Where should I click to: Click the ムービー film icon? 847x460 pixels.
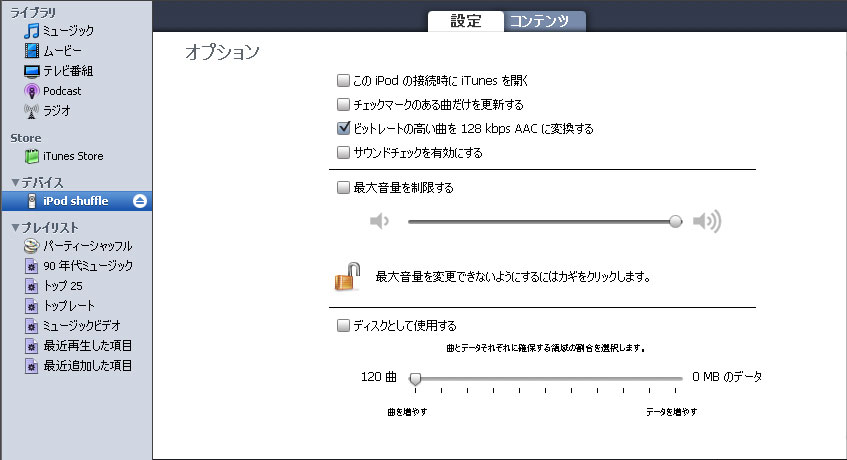coord(32,51)
